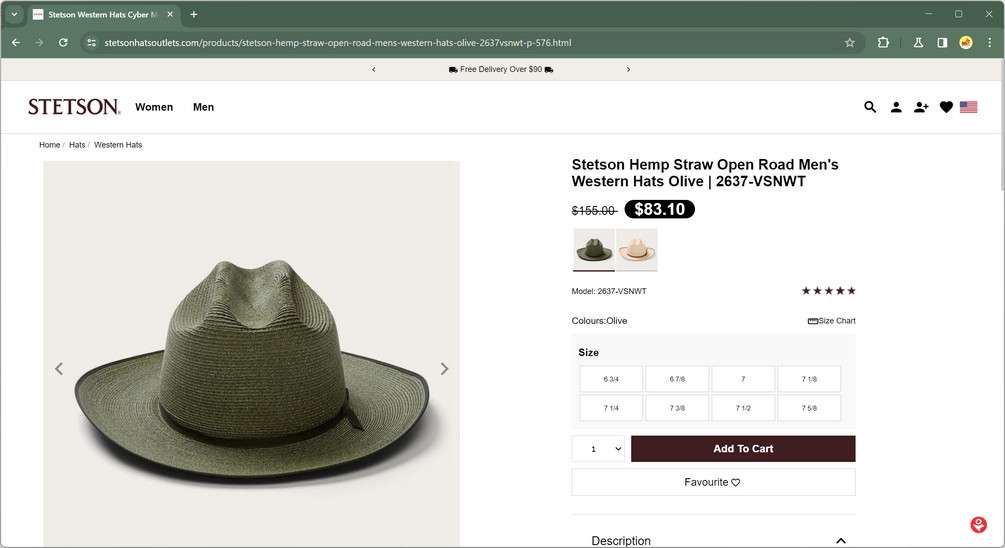Add the hat to Favourite
This screenshot has height=548, width=1005.
point(713,482)
